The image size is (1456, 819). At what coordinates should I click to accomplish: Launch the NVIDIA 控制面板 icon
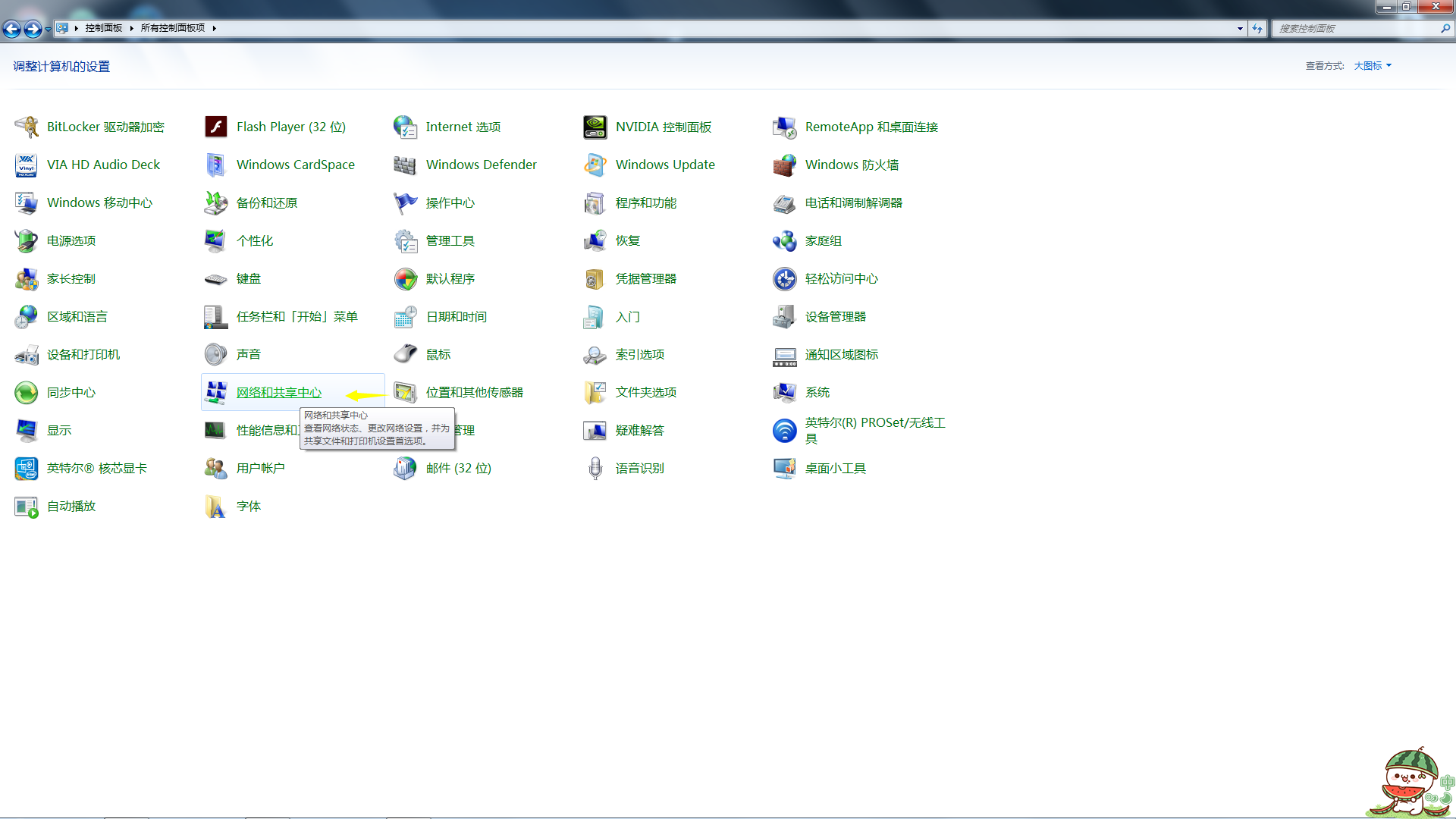click(x=595, y=127)
